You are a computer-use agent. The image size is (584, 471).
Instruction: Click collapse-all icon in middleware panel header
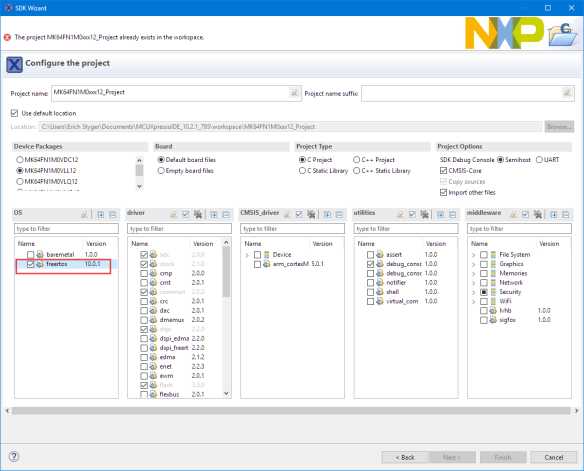click(565, 214)
